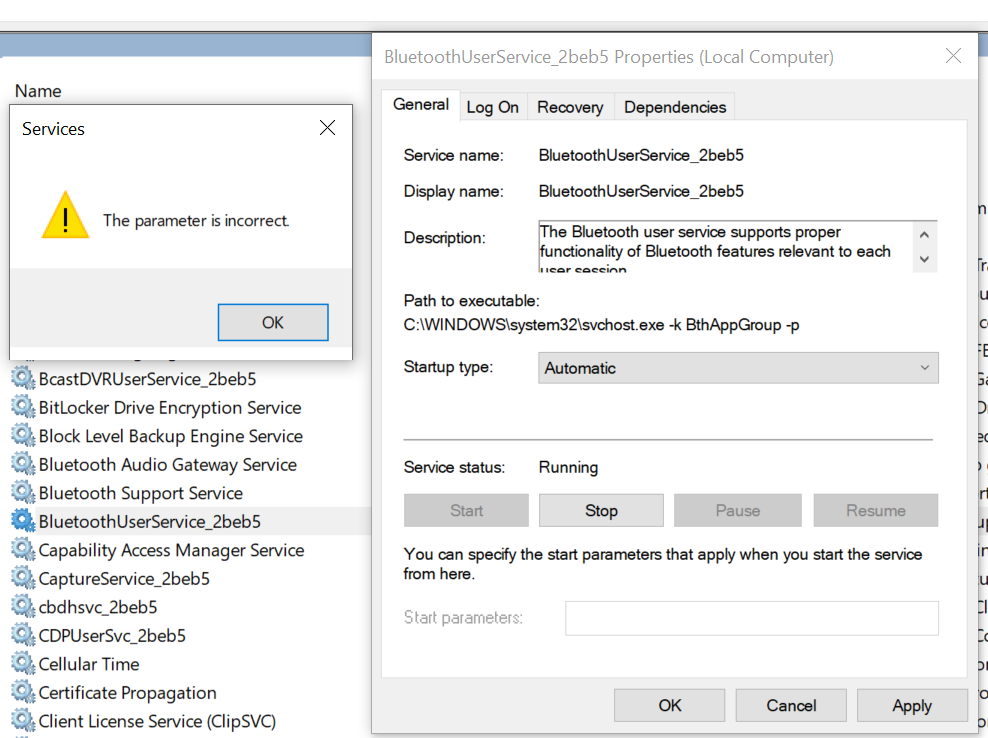This screenshot has height=738, width=988.
Task: Click 'The parameter is incorrect.' message
Action: click(196, 221)
